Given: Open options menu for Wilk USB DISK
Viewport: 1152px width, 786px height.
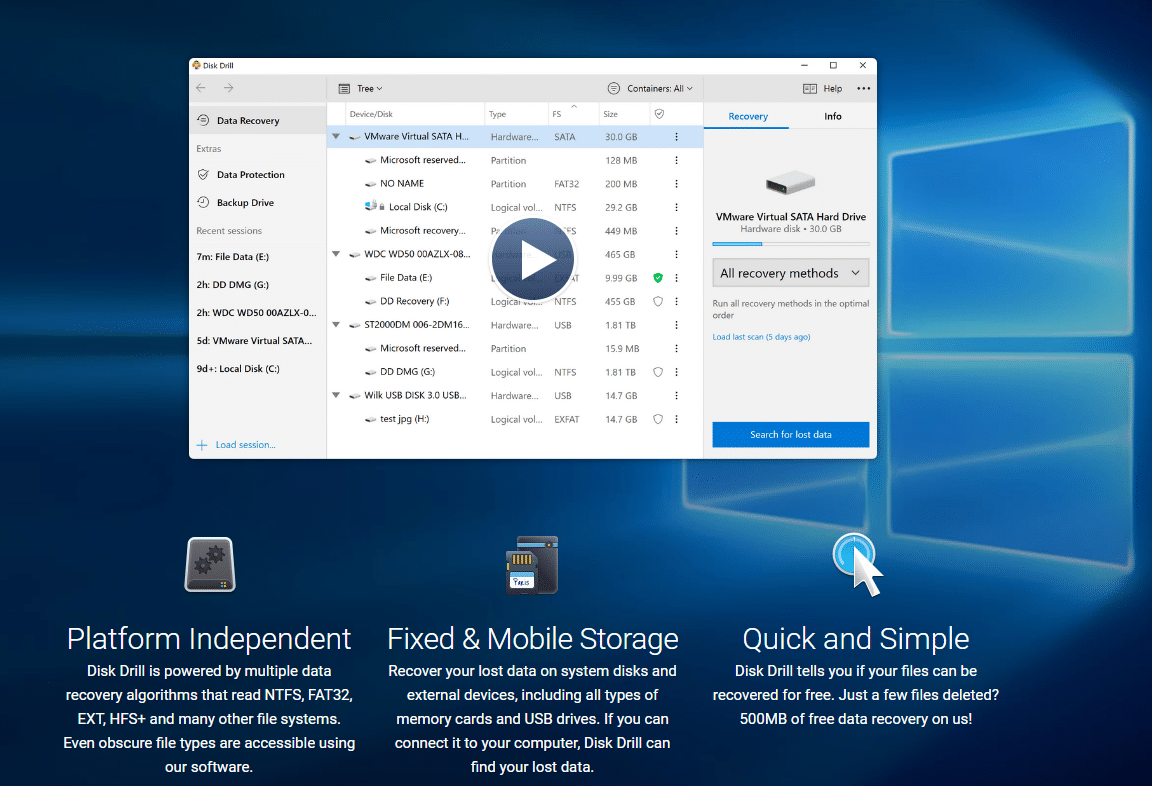Looking at the screenshot, I should pyautogui.click(x=677, y=395).
